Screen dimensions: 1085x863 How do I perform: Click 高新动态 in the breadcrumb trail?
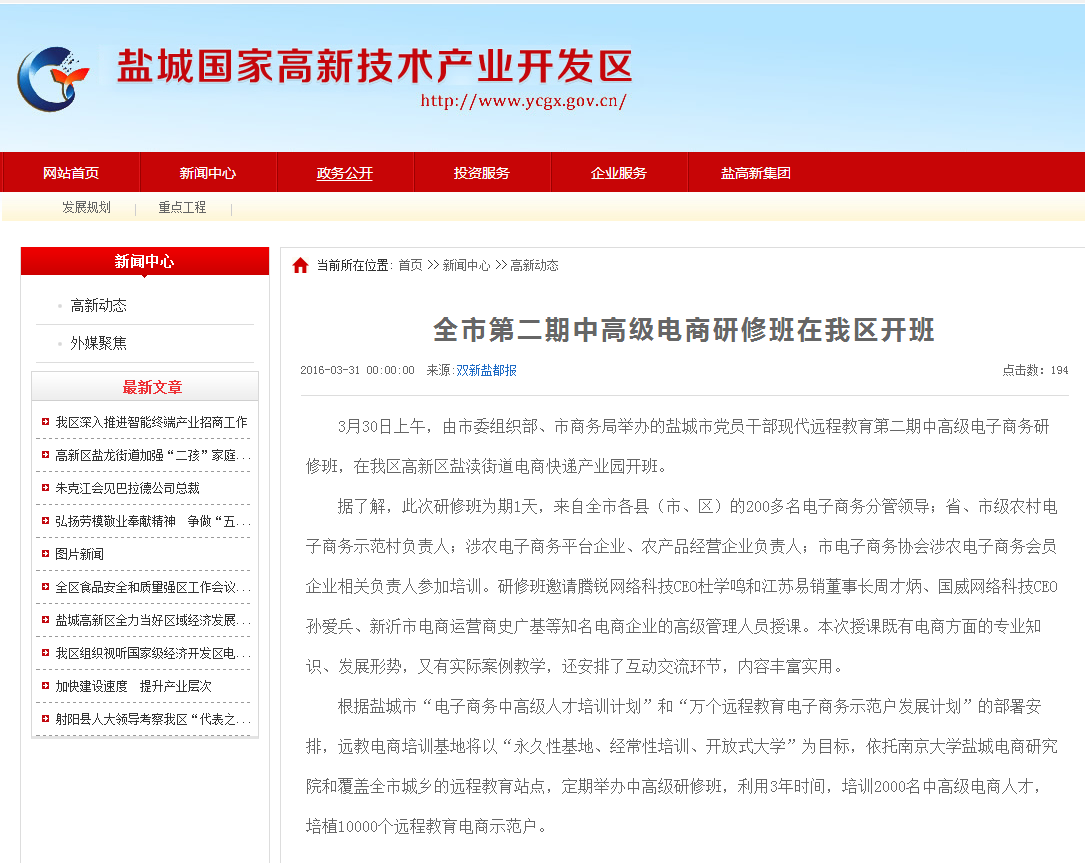534,265
